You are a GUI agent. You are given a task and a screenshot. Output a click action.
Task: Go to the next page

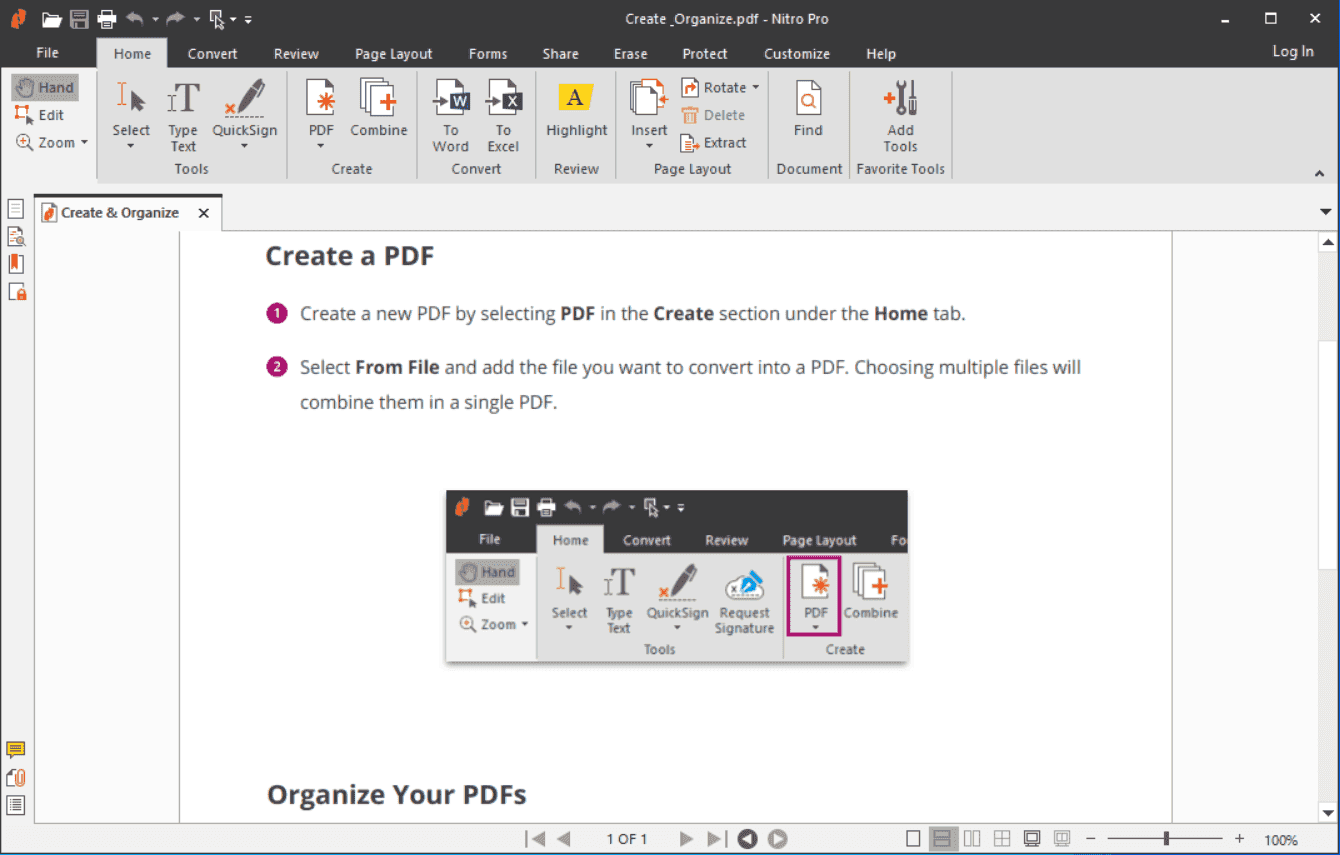686,839
